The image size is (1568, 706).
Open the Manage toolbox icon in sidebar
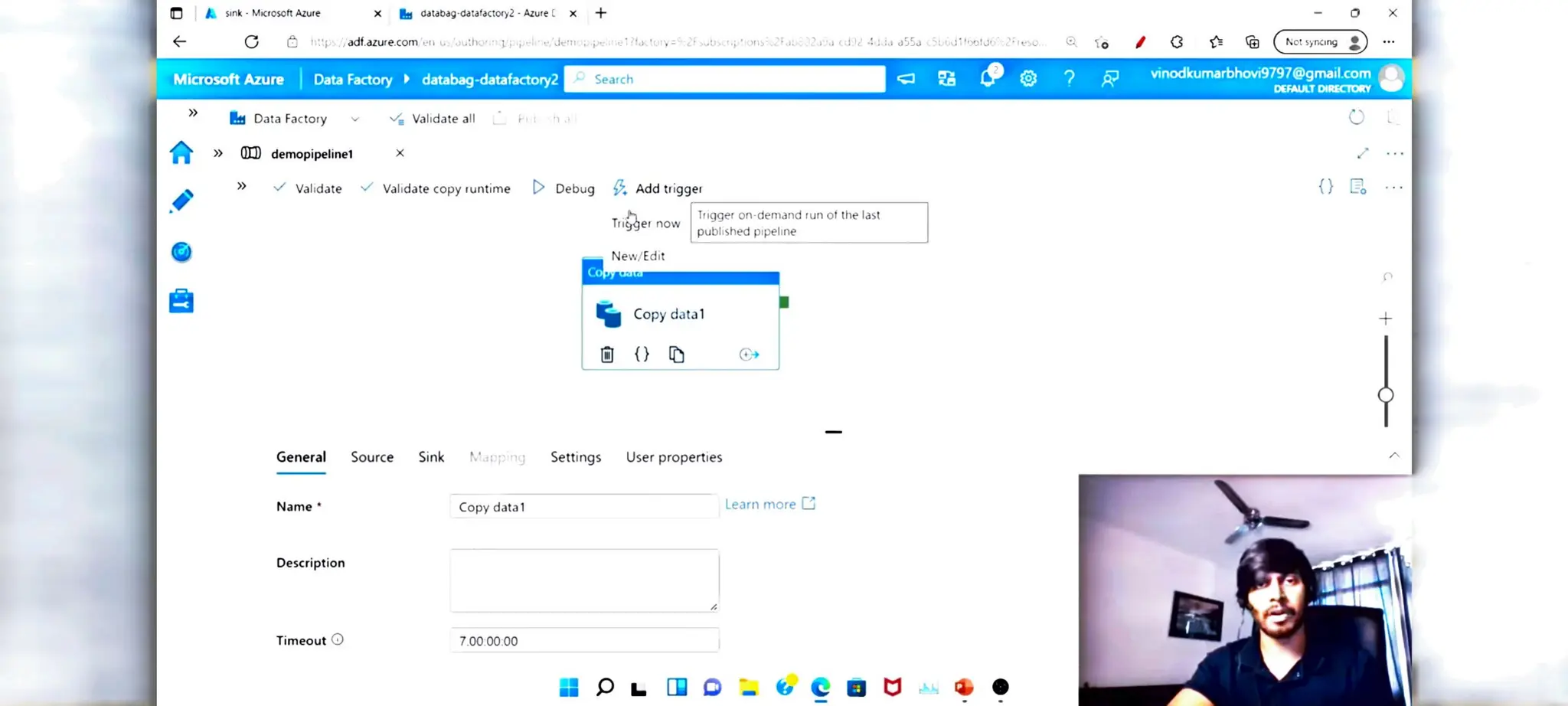(x=181, y=301)
